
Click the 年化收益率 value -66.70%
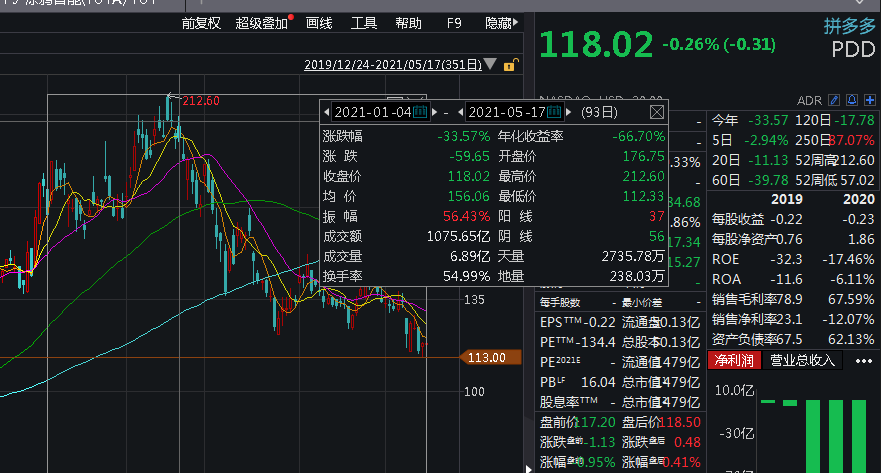click(x=639, y=136)
